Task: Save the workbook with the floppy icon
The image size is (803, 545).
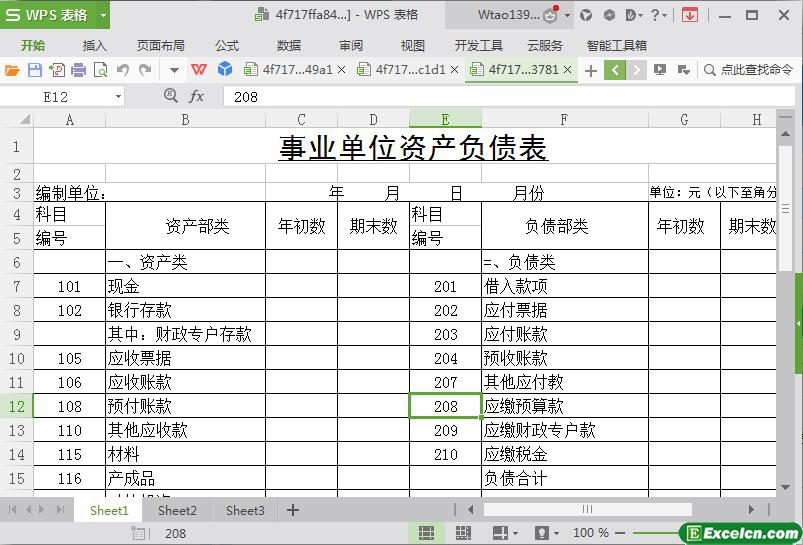Action: 34,70
